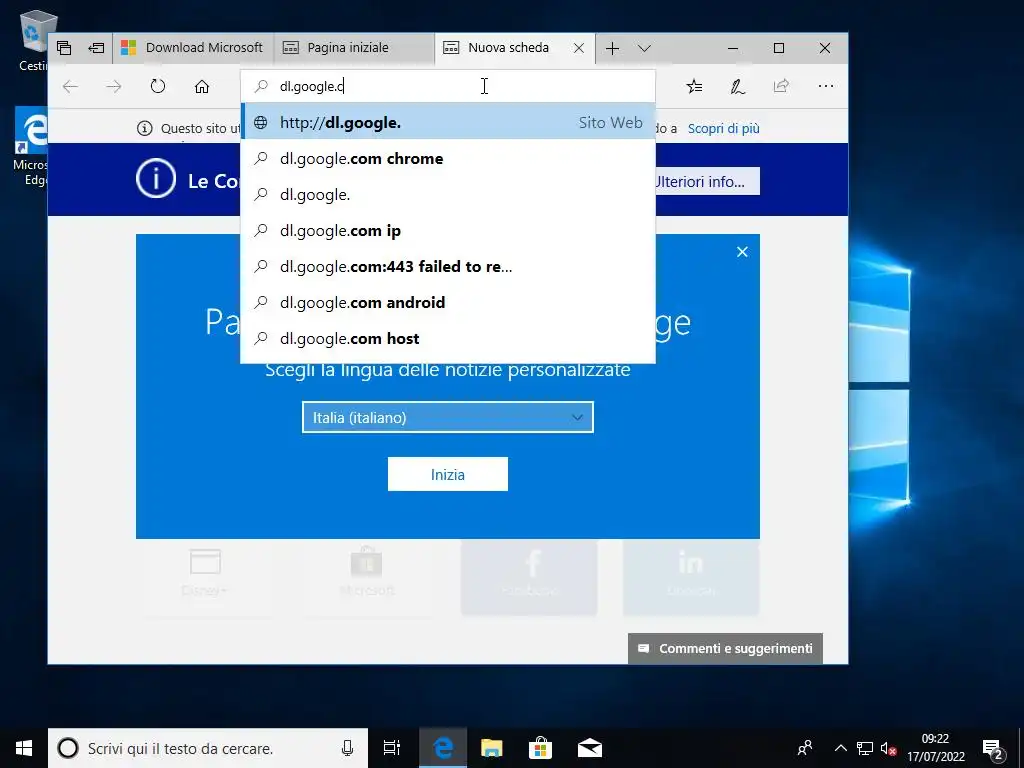Click the LinkedIn top site tile
The height and width of the screenshot is (768, 1024).
[691, 577]
